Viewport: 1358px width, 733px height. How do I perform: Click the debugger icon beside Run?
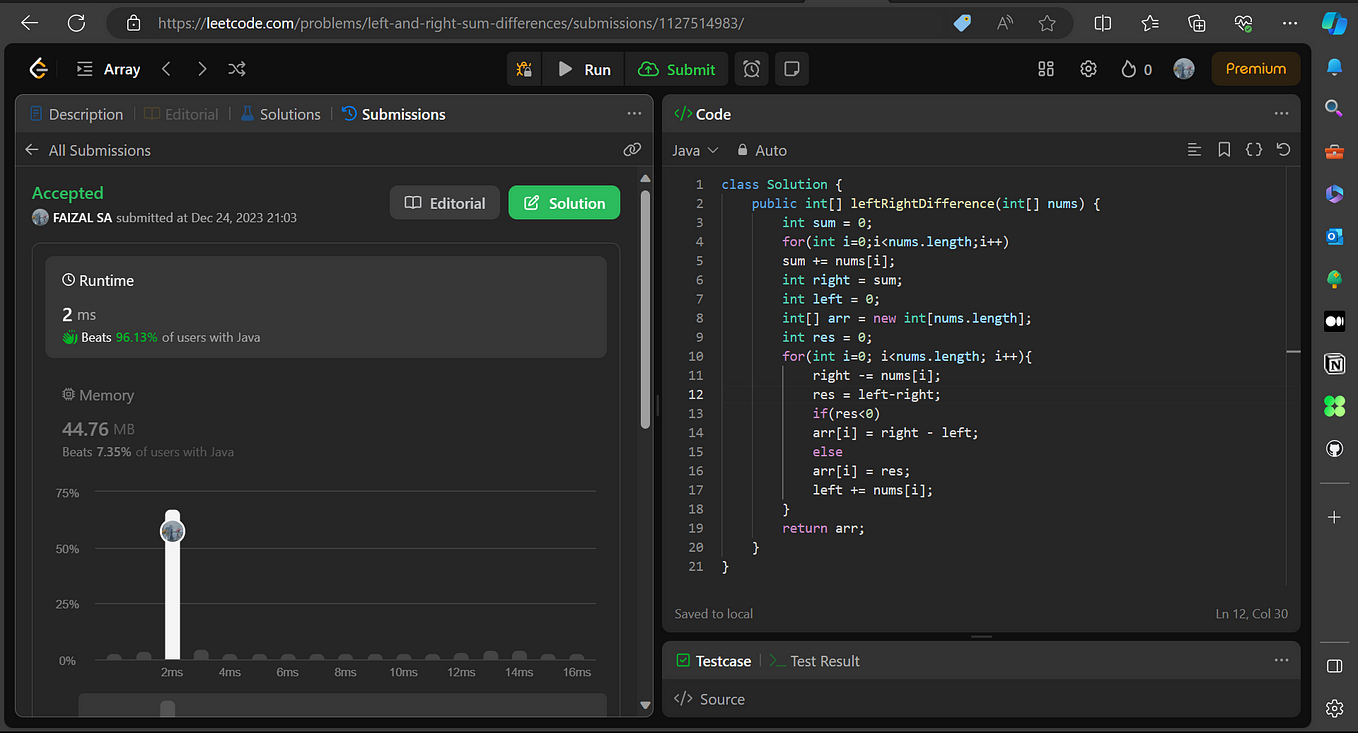pyautogui.click(x=524, y=69)
